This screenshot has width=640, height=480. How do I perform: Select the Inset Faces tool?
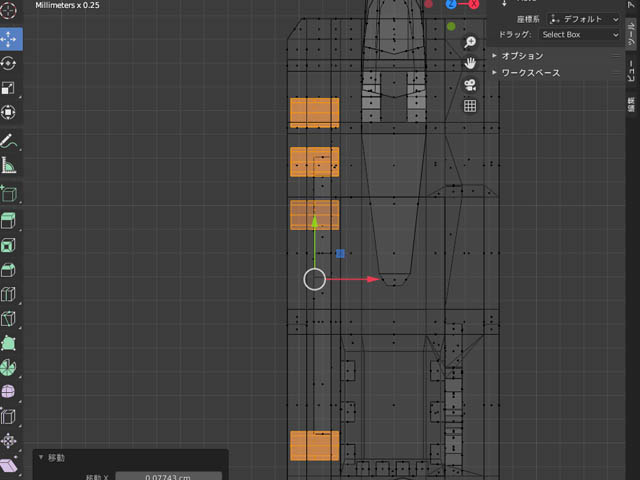tap(9, 245)
